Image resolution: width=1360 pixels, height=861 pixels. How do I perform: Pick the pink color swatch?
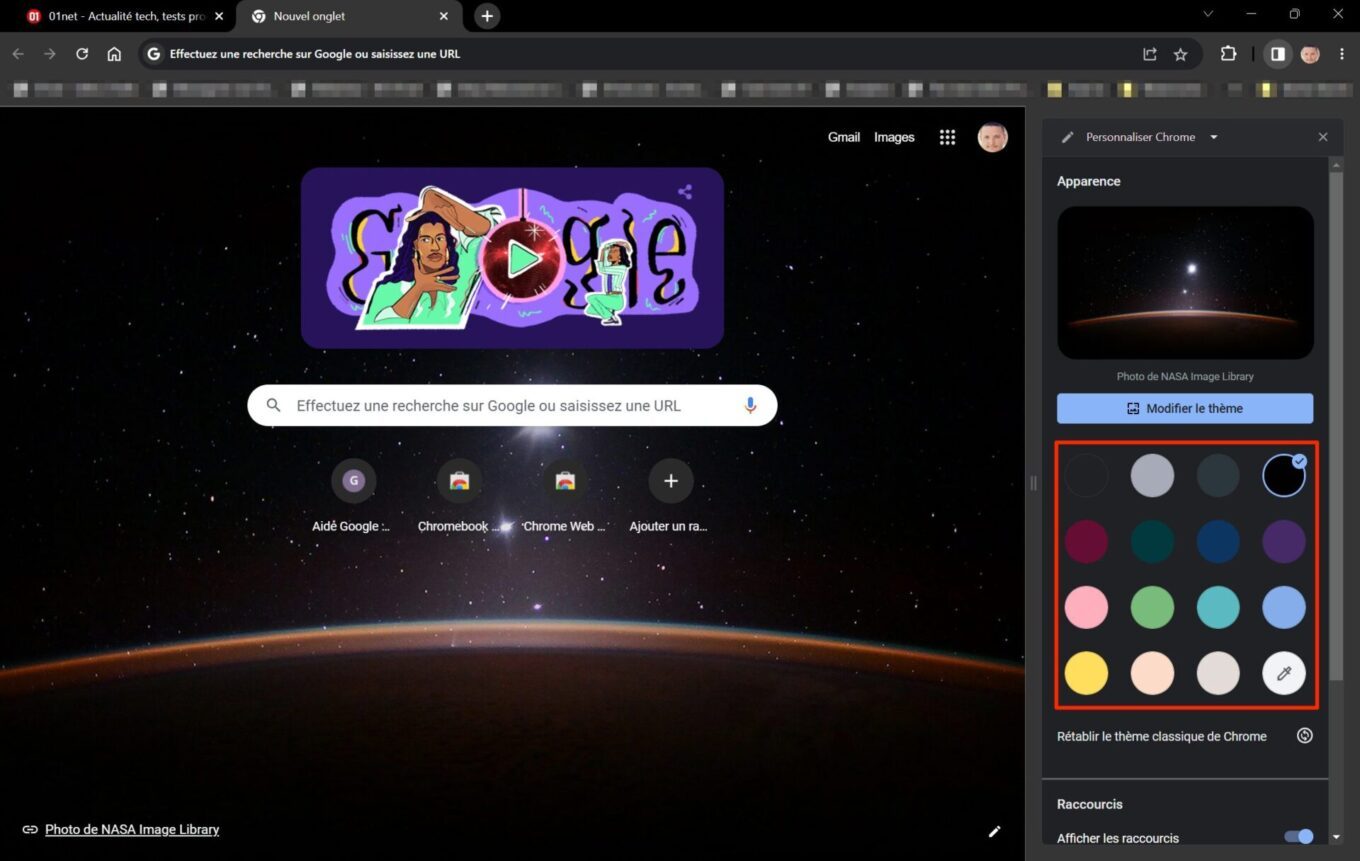(x=1086, y=607)
